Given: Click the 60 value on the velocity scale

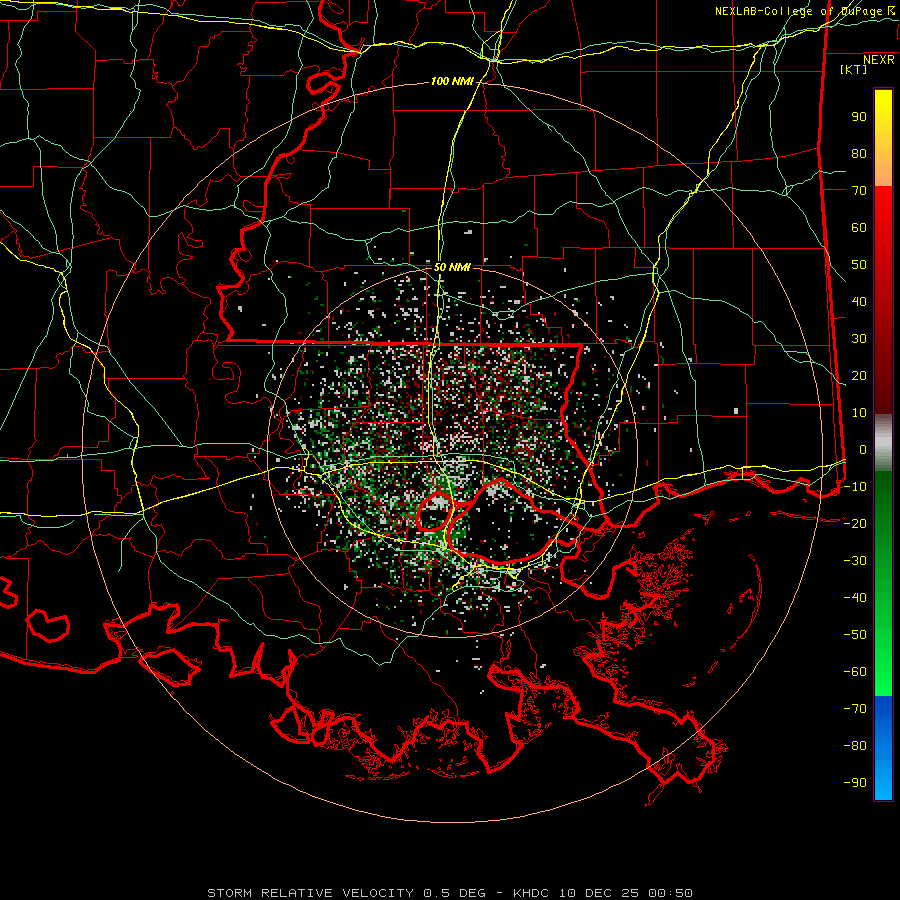Looking at the screenshot, I should click(859, 227).
